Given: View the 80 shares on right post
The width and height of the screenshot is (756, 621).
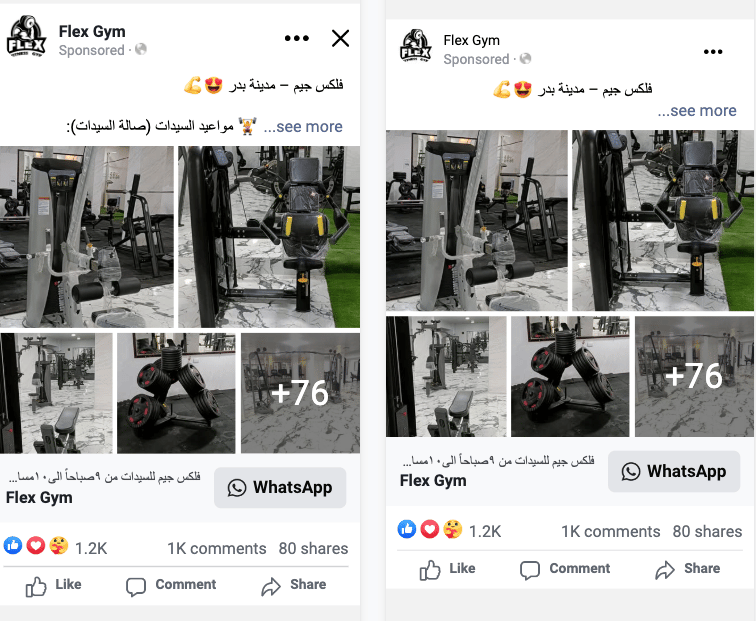Looking at the screenshot, I should pos(707,531).
